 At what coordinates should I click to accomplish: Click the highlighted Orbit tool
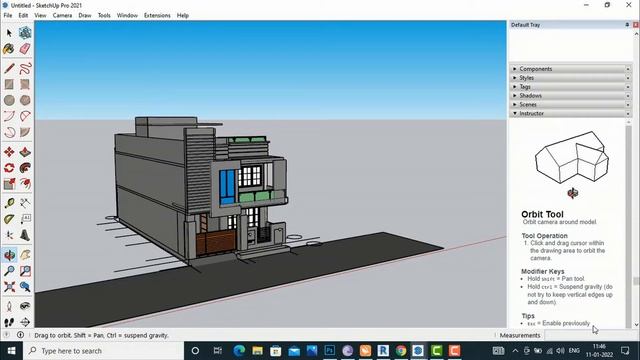[x=9, y=255]
